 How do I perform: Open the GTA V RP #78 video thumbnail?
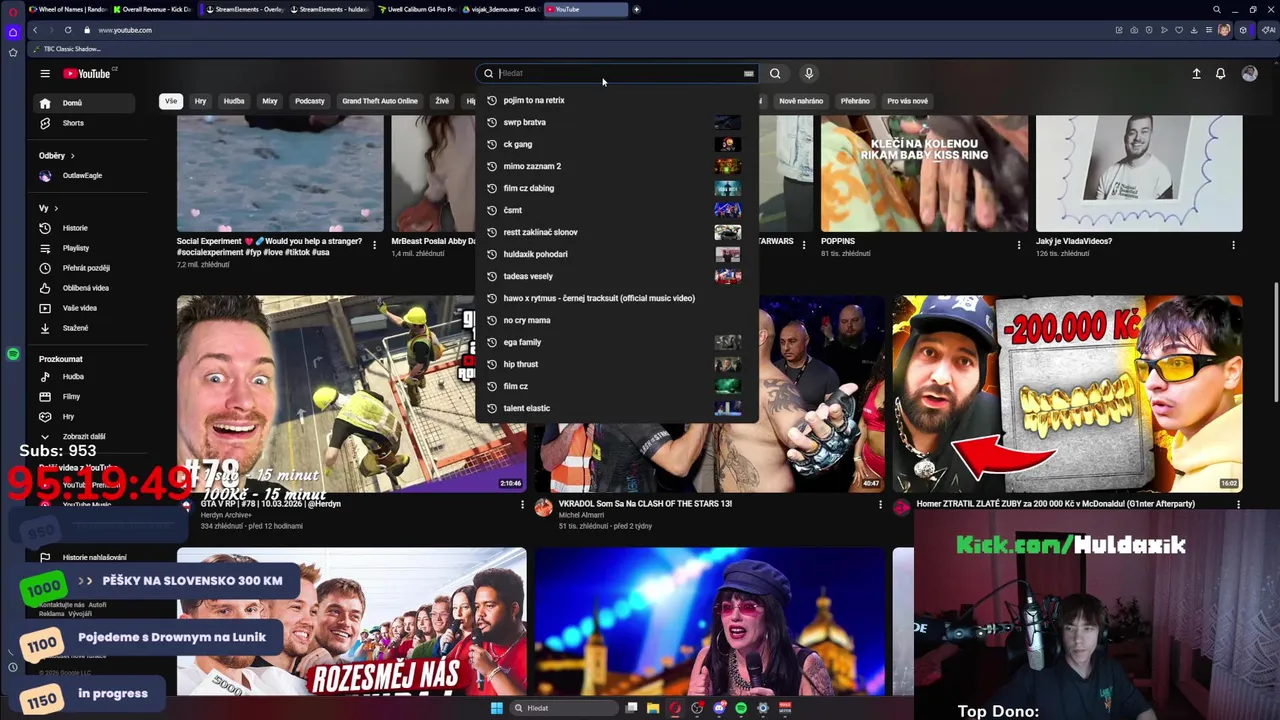click(351, 393)
